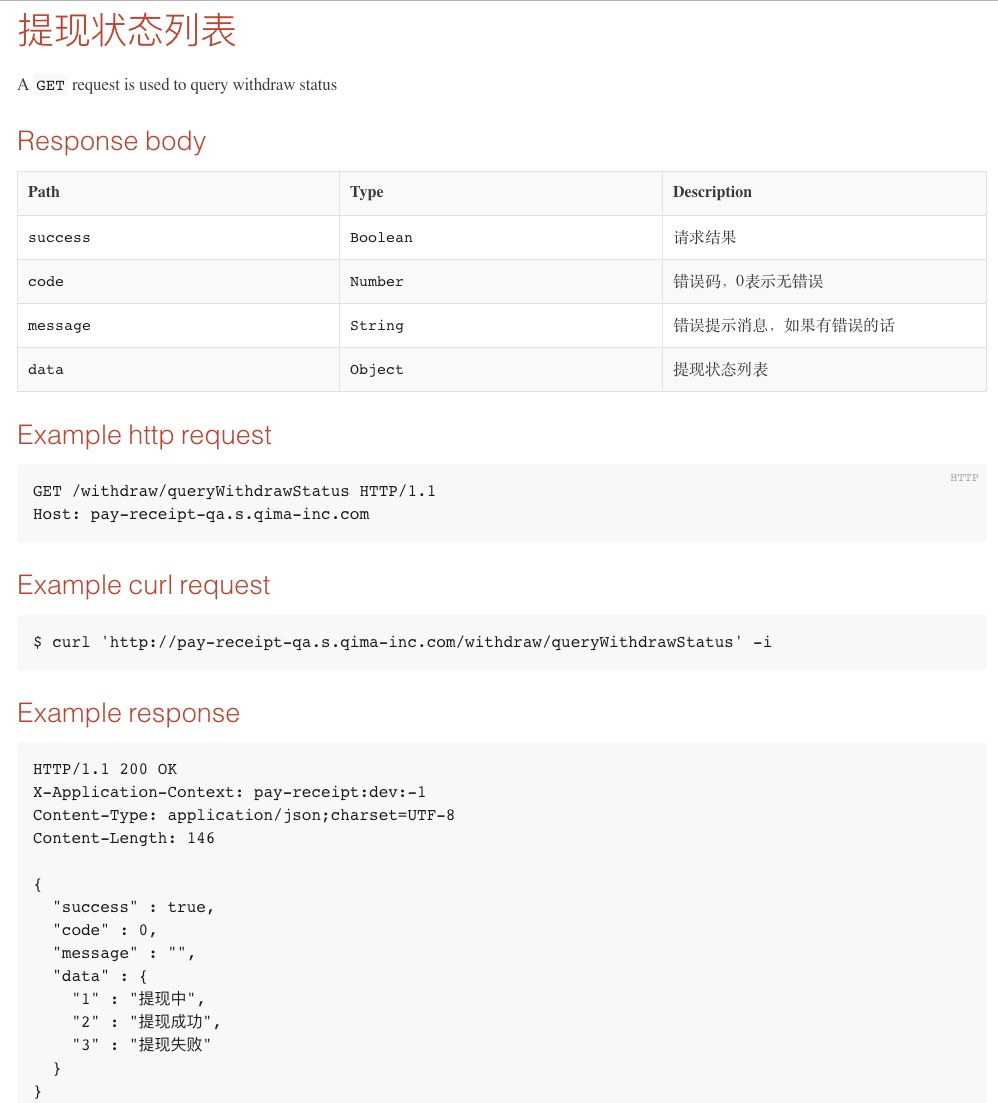Click the inline GET code keyword
The width and height of the screenshot is (998, 1103).
click(50, 86)
